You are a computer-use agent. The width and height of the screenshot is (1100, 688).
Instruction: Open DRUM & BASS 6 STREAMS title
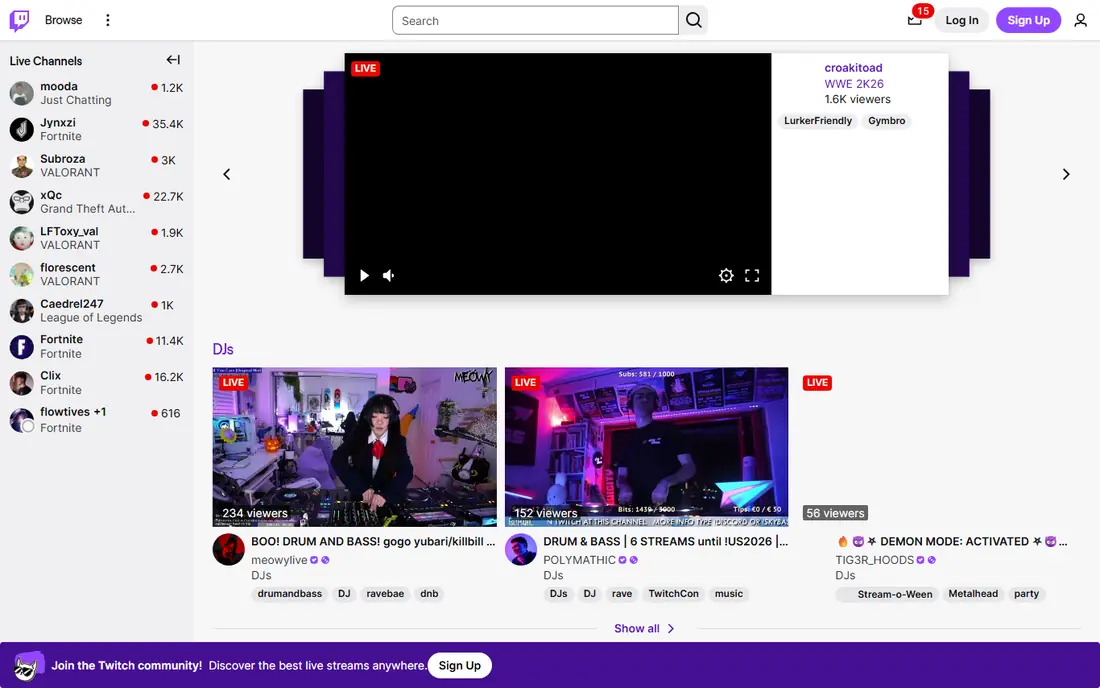tap(666, 541)
